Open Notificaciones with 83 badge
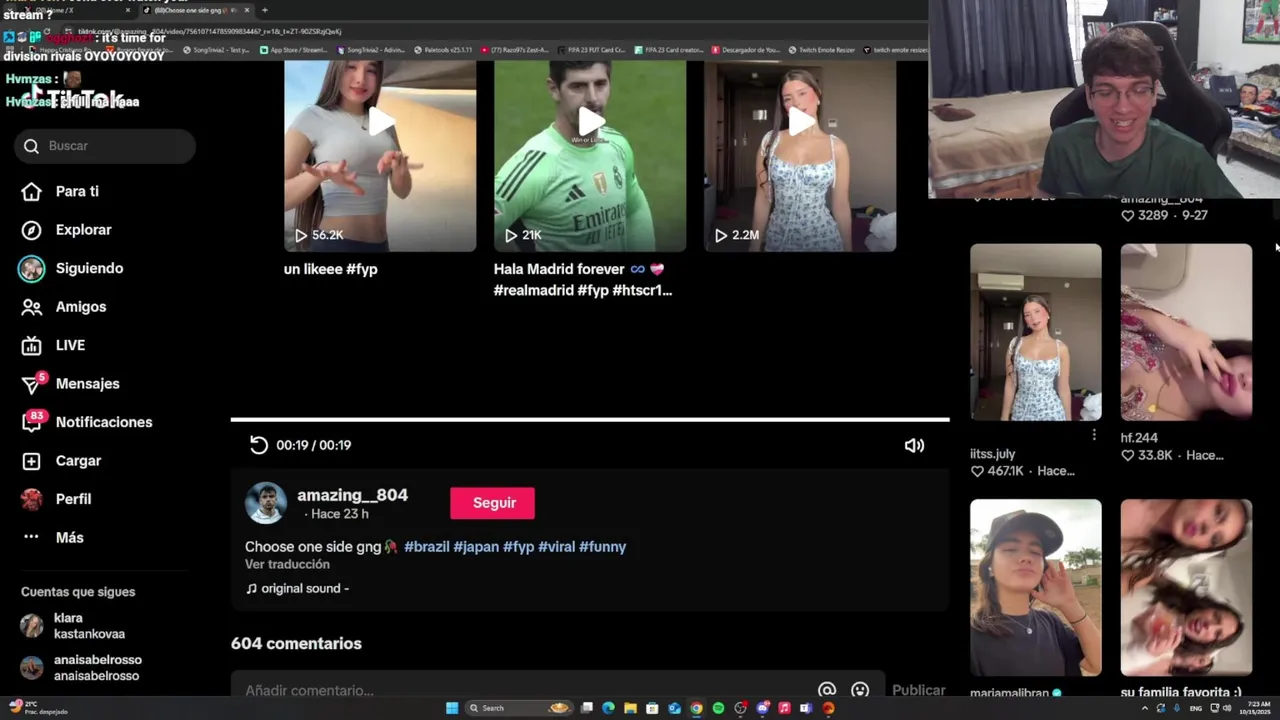The image size is (1280, 720). tap(87, 422)
